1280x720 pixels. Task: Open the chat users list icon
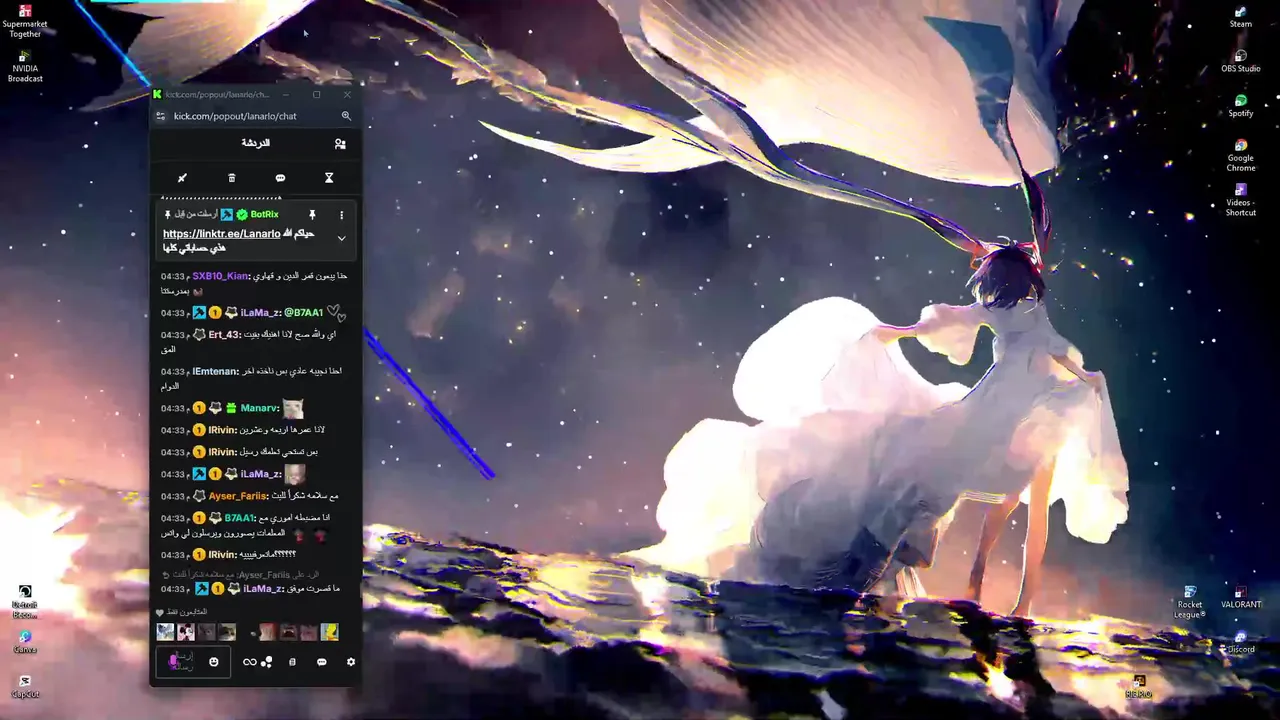click(340, 144)
